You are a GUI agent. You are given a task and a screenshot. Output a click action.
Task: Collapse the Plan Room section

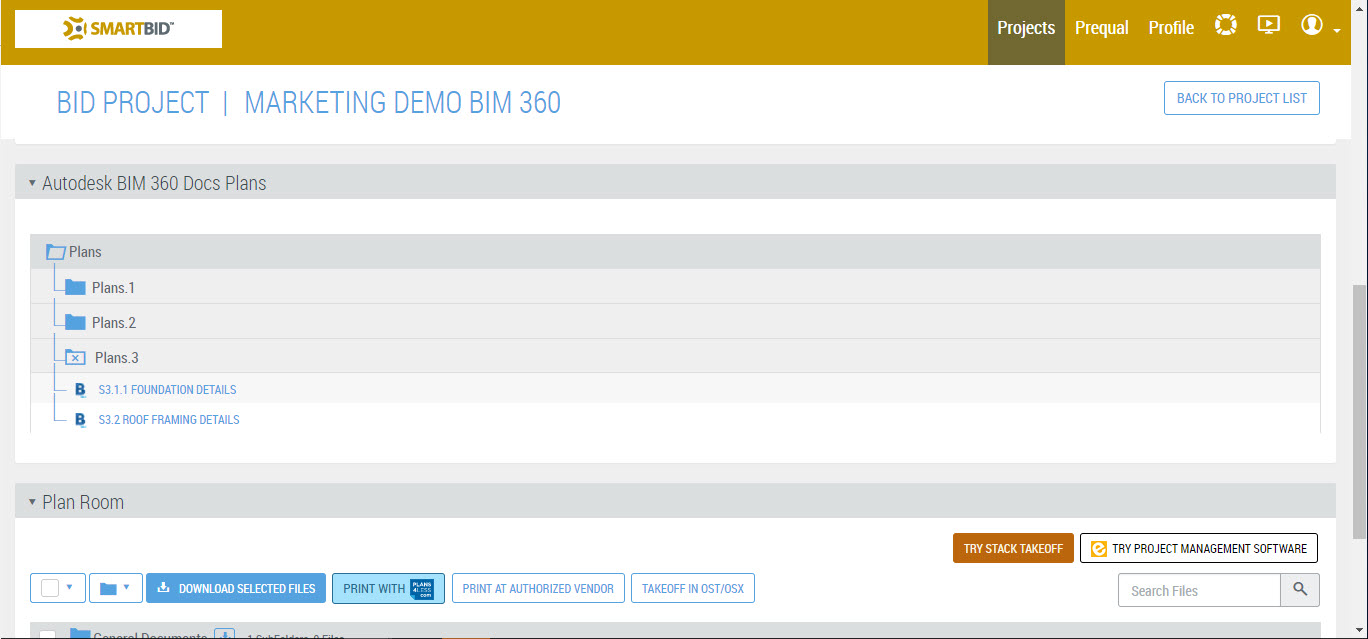pos(31,502)
